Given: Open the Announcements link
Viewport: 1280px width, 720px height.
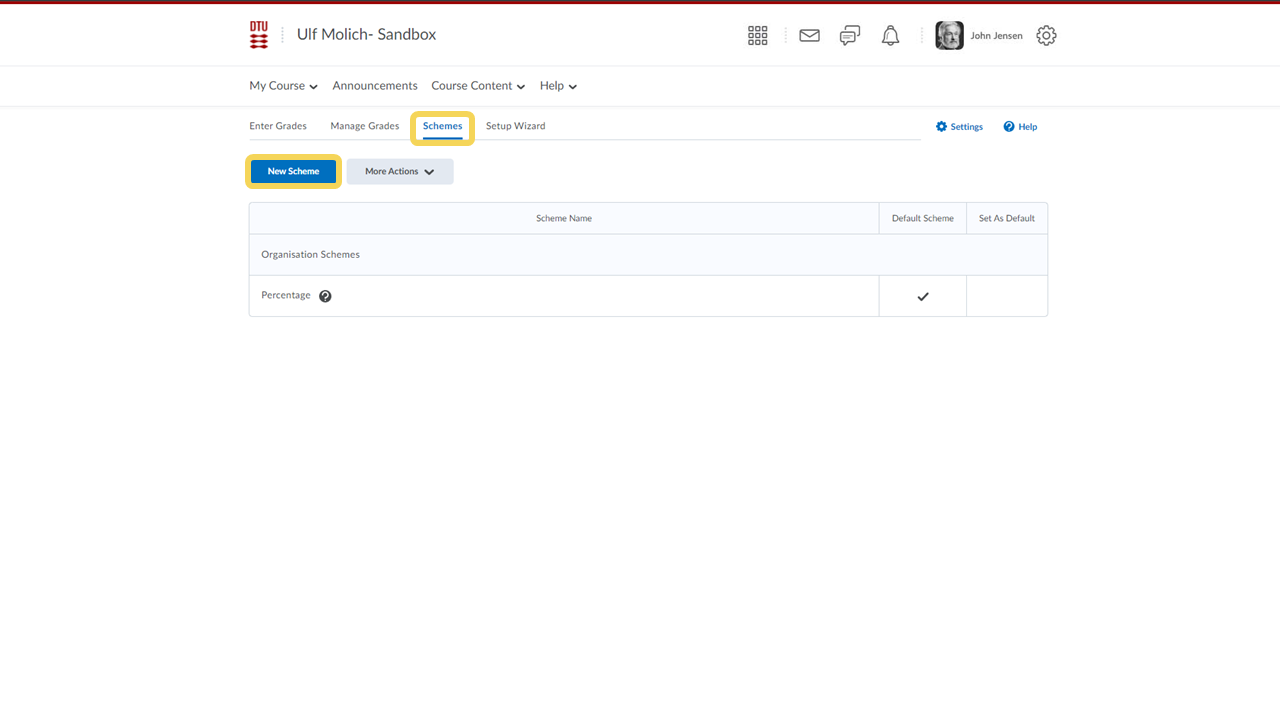Looking at the screenshot, I should (x=375, y=86).
